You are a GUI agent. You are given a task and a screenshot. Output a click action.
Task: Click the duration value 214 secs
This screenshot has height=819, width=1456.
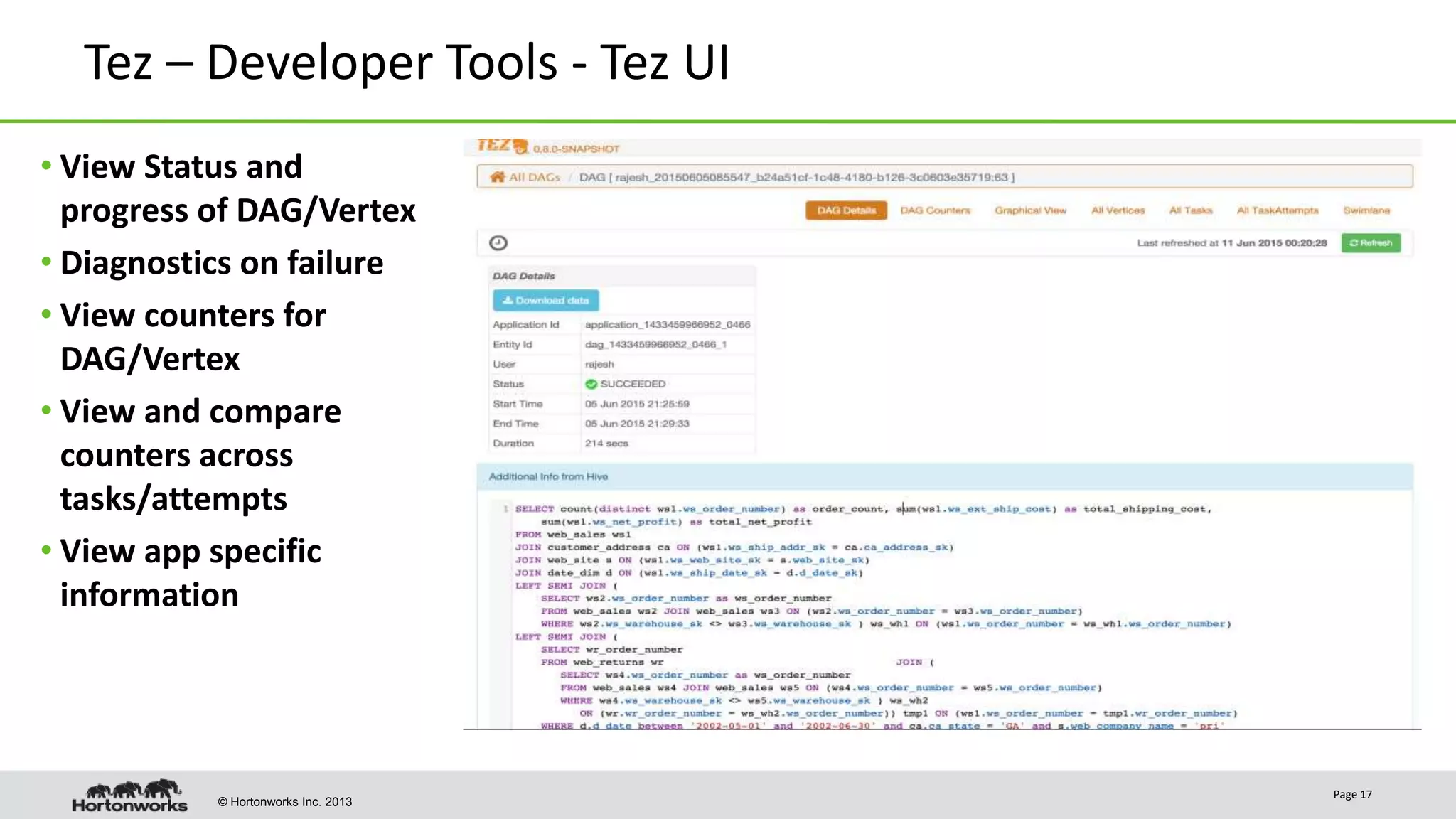pos(606,444)
